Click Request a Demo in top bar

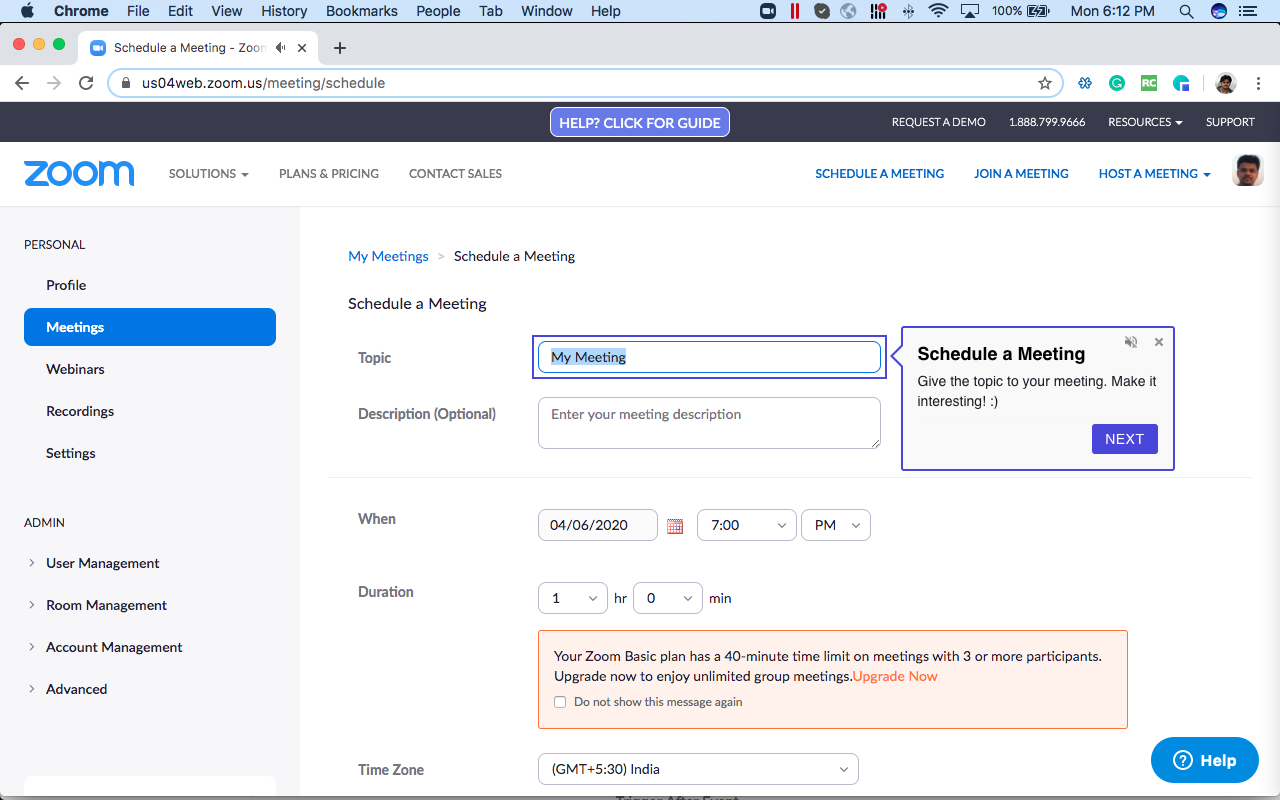[x=939, y=122]
